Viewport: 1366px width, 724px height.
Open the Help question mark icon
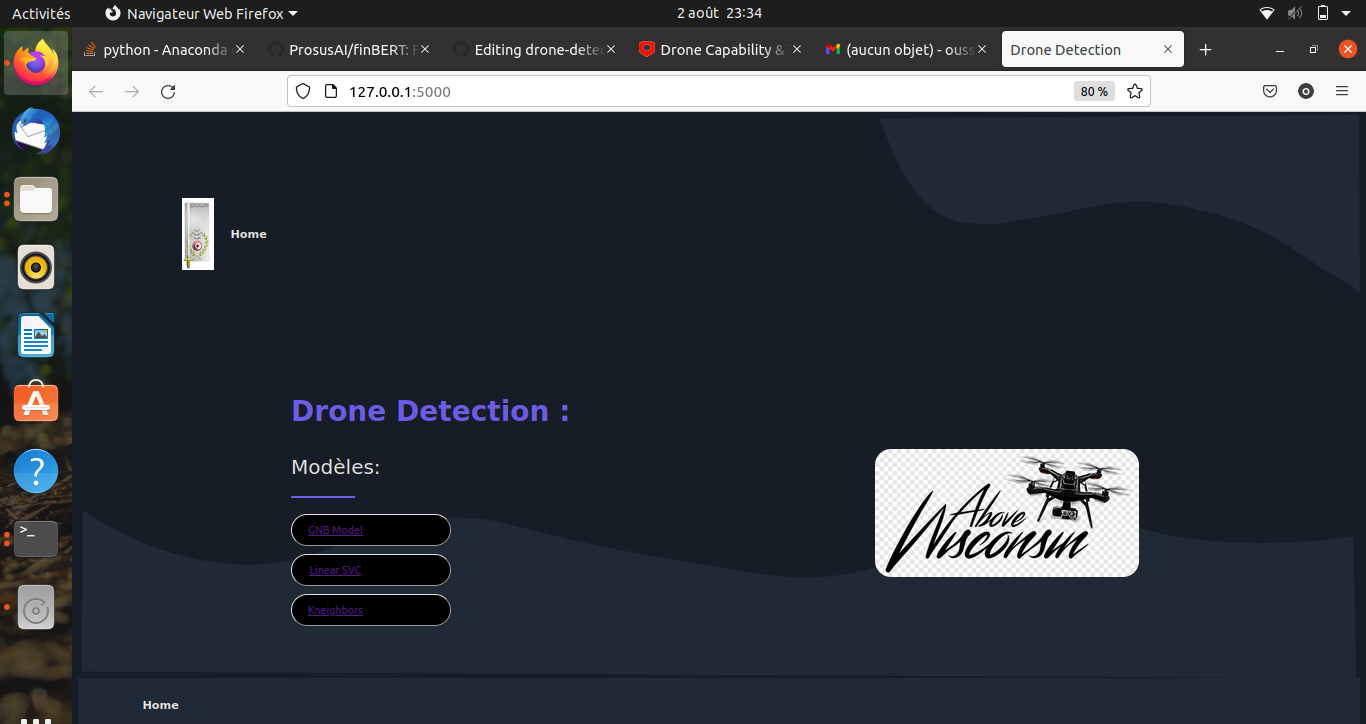click(36, 471)
